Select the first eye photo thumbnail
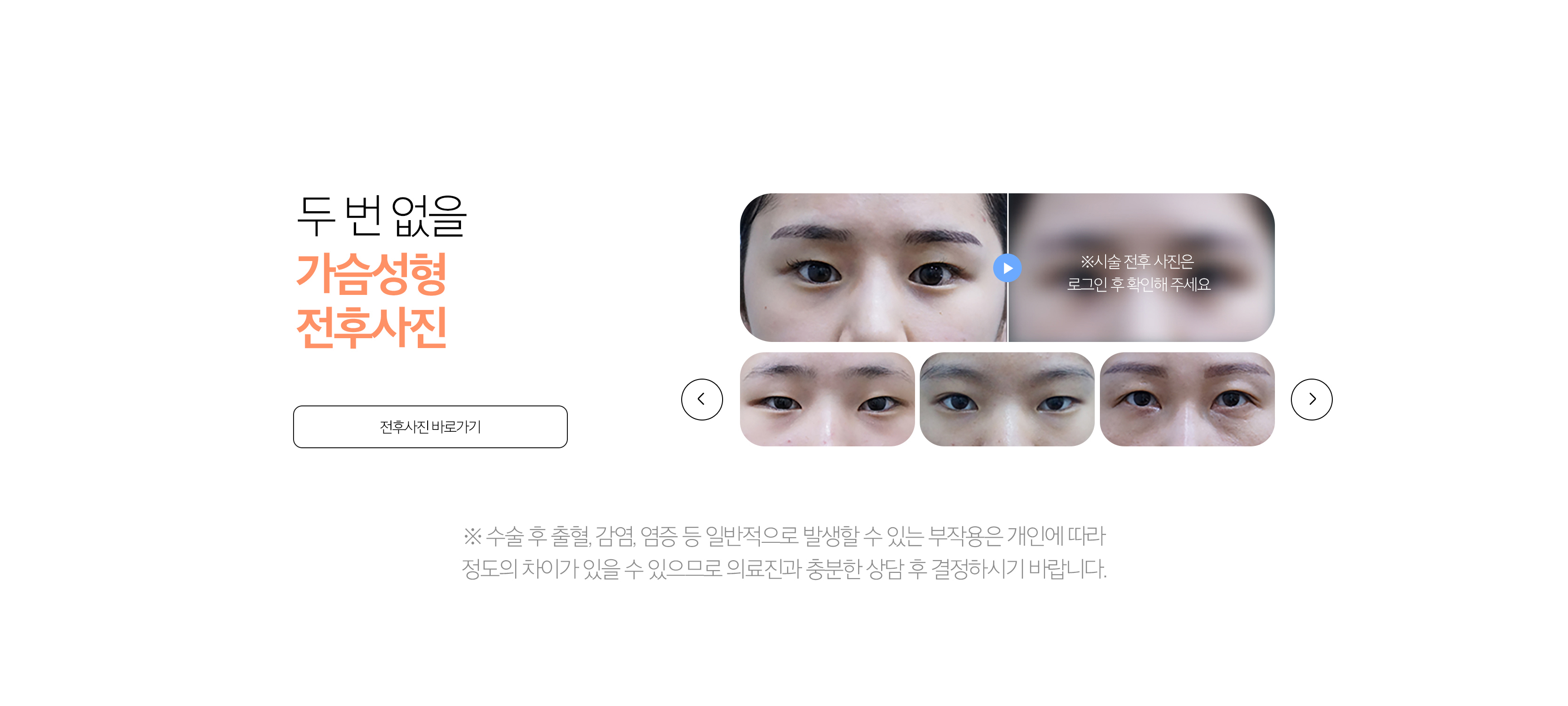1568x706 pixels. [827, 399]
